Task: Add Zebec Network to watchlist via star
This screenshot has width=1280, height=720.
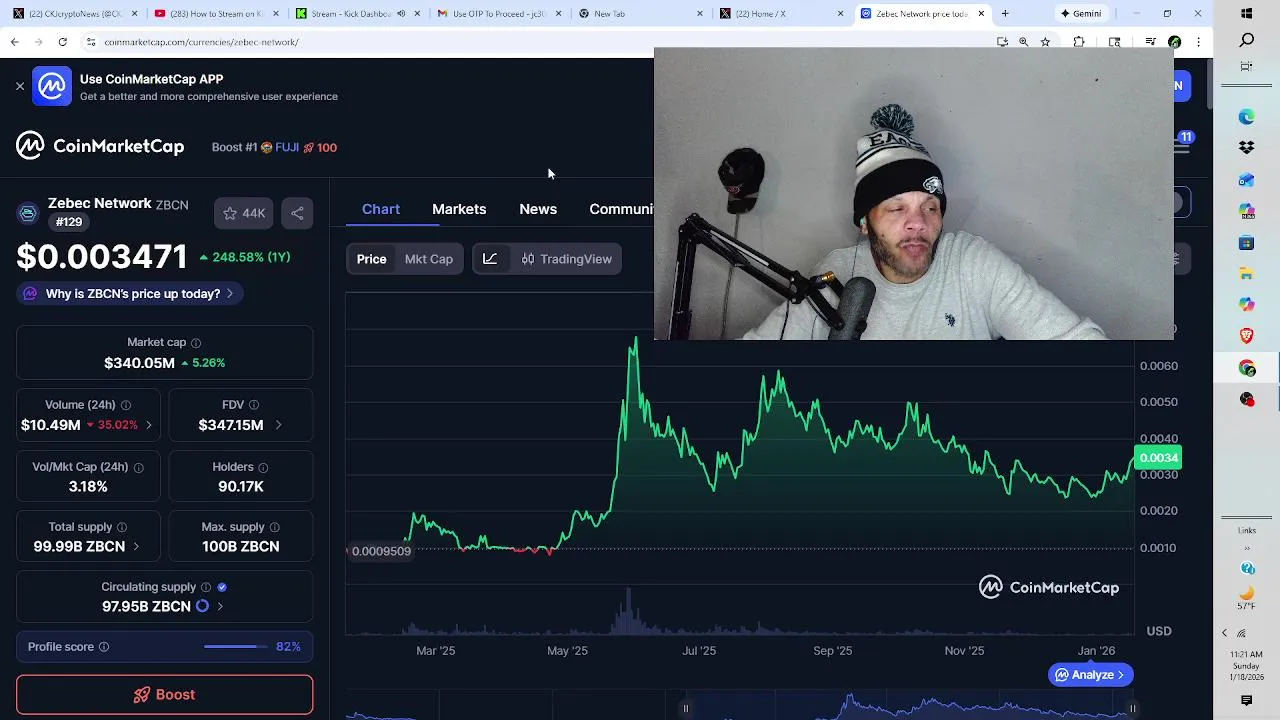Action: point(230,213)
